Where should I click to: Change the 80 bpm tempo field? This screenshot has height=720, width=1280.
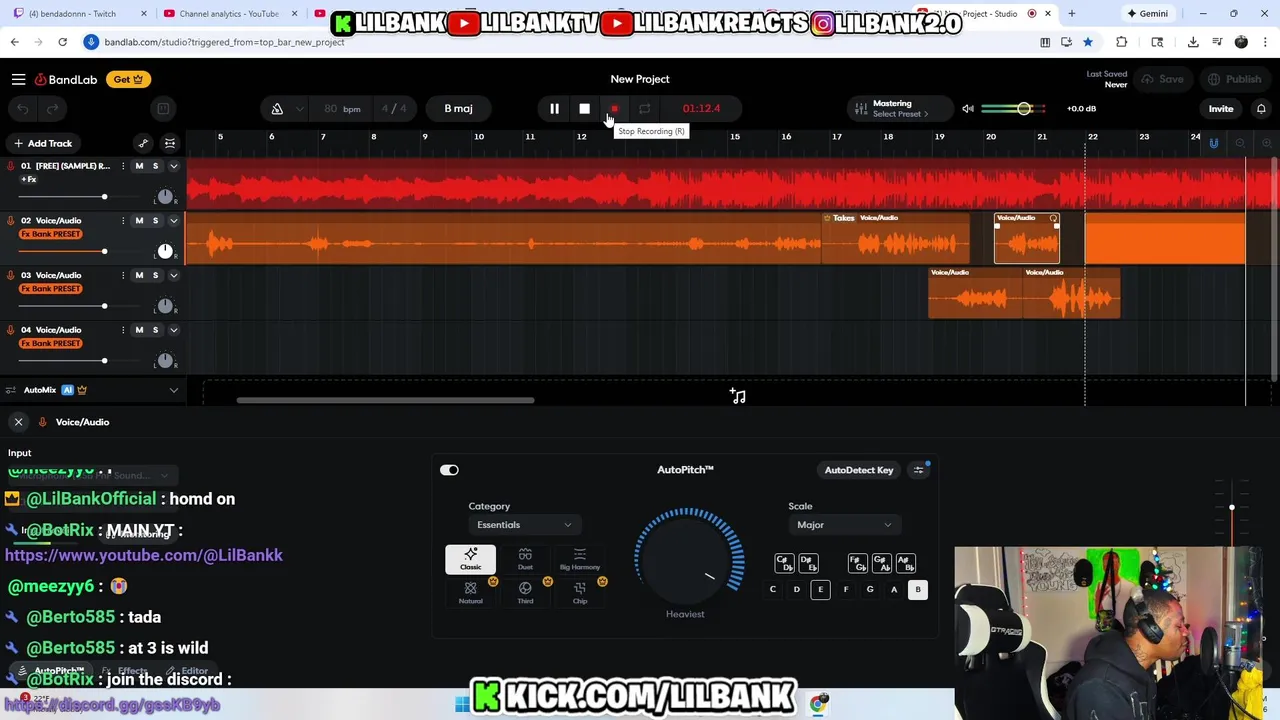point(342,108)
